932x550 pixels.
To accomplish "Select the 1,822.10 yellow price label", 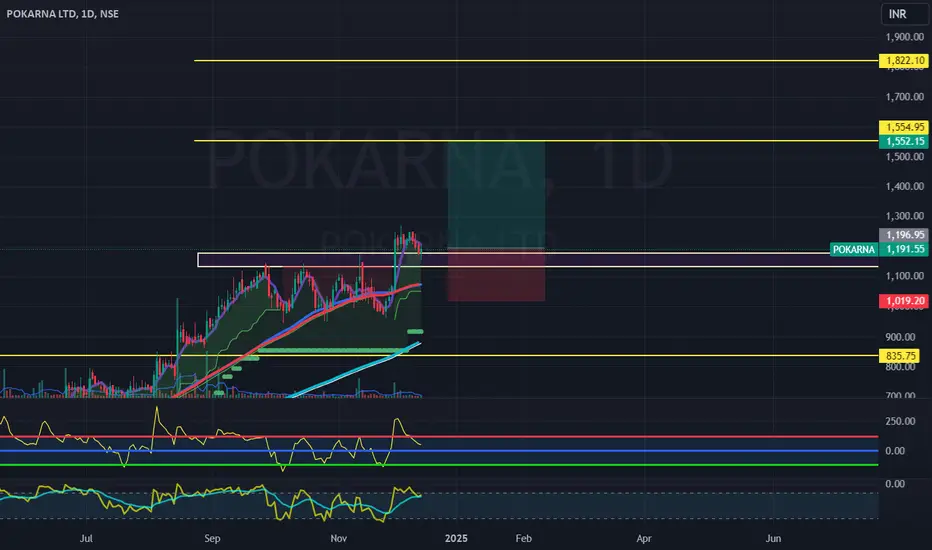I will pos(904,61).
